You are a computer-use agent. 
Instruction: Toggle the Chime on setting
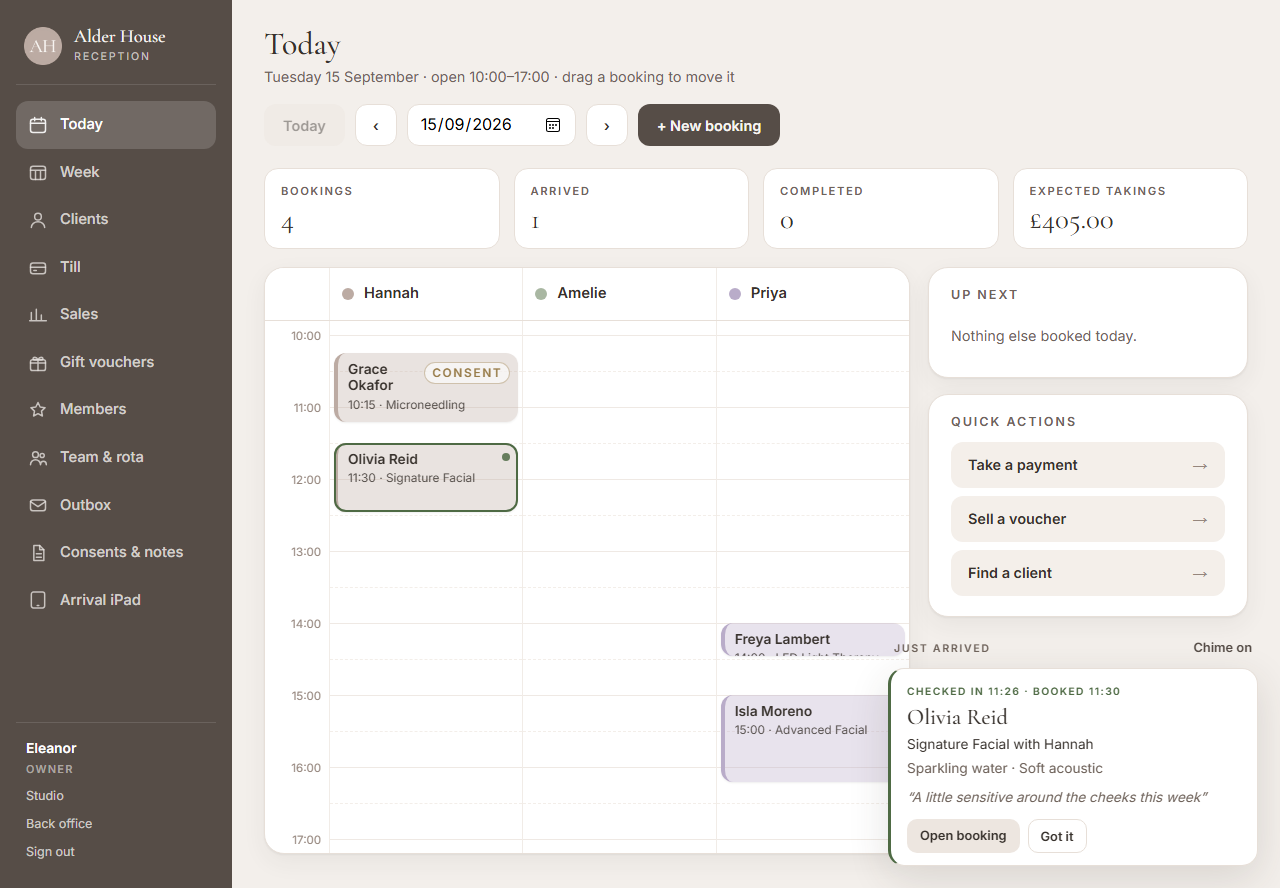[x=1222, y=648]
